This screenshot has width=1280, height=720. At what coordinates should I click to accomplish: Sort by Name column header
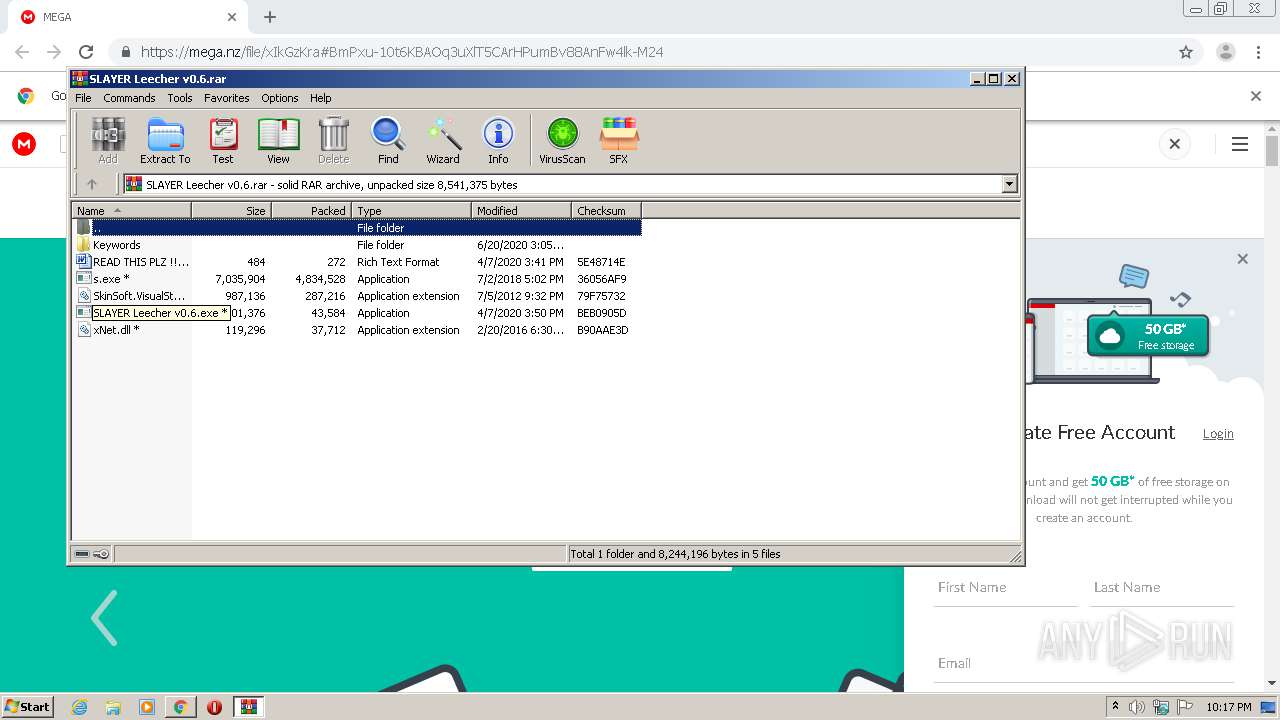131,210
